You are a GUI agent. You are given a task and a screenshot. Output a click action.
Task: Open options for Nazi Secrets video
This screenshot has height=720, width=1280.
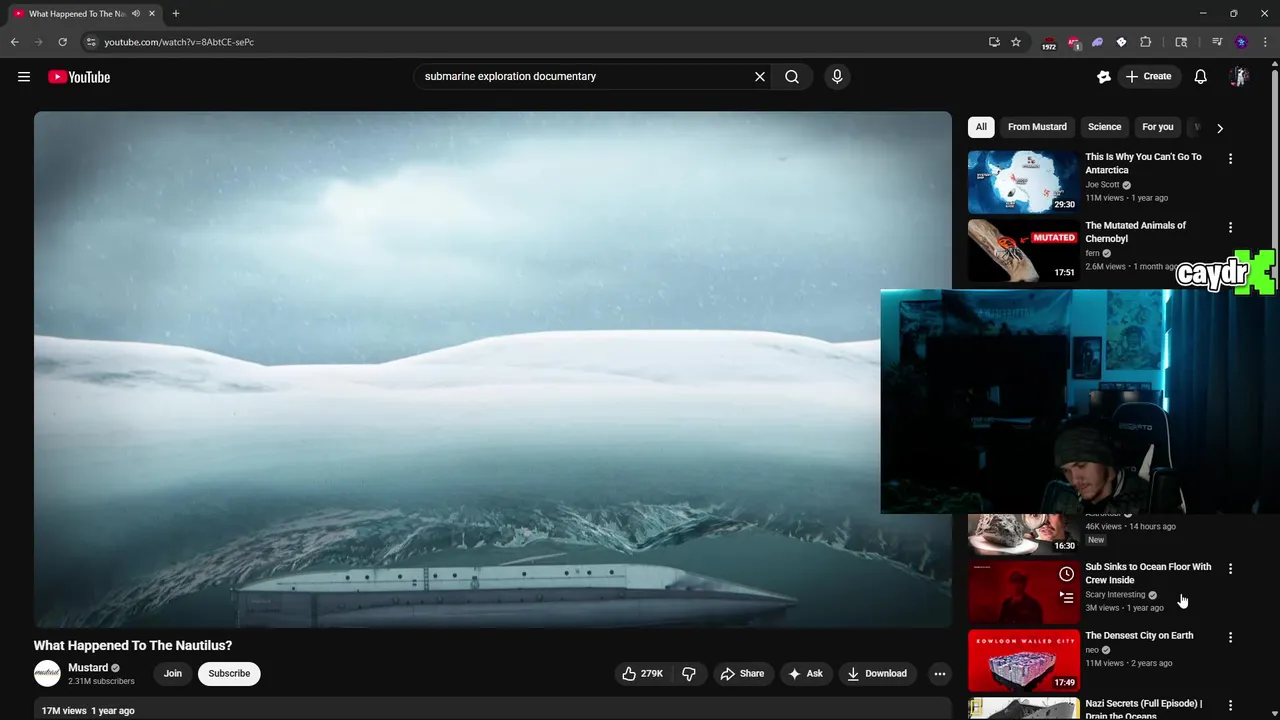click(x=1230, y=705)
